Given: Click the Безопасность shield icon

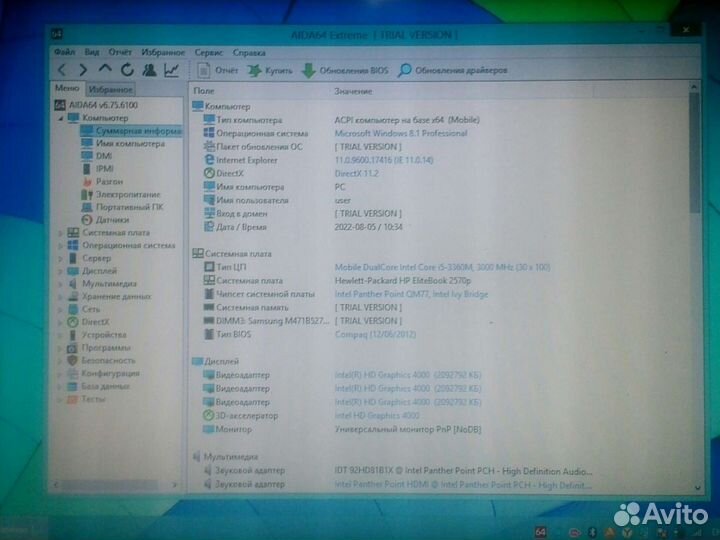Looking at the screenshot, I should tap(73, 360).
